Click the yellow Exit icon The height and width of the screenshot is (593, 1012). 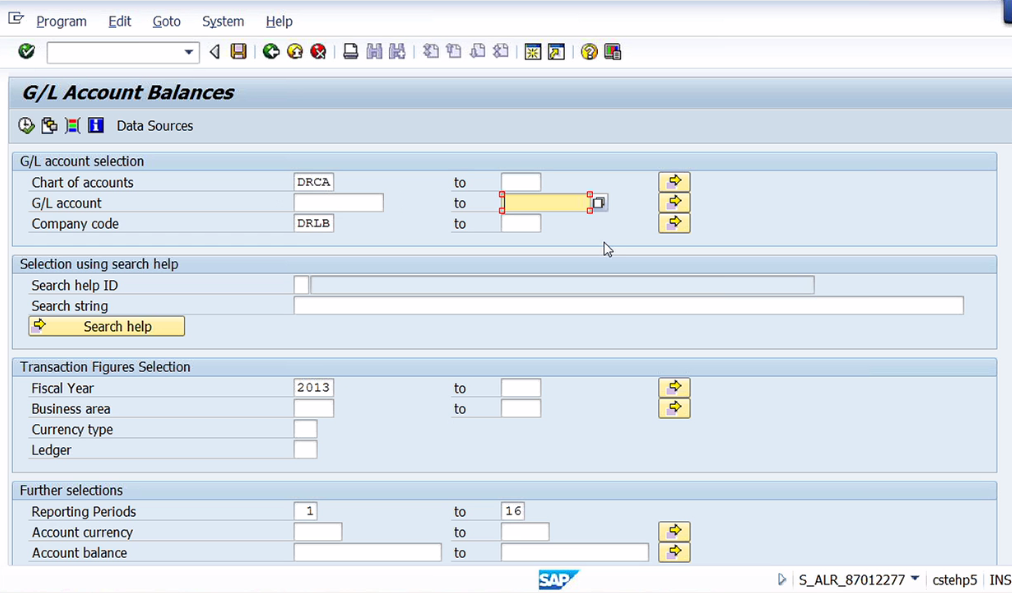tap(295, 52)
